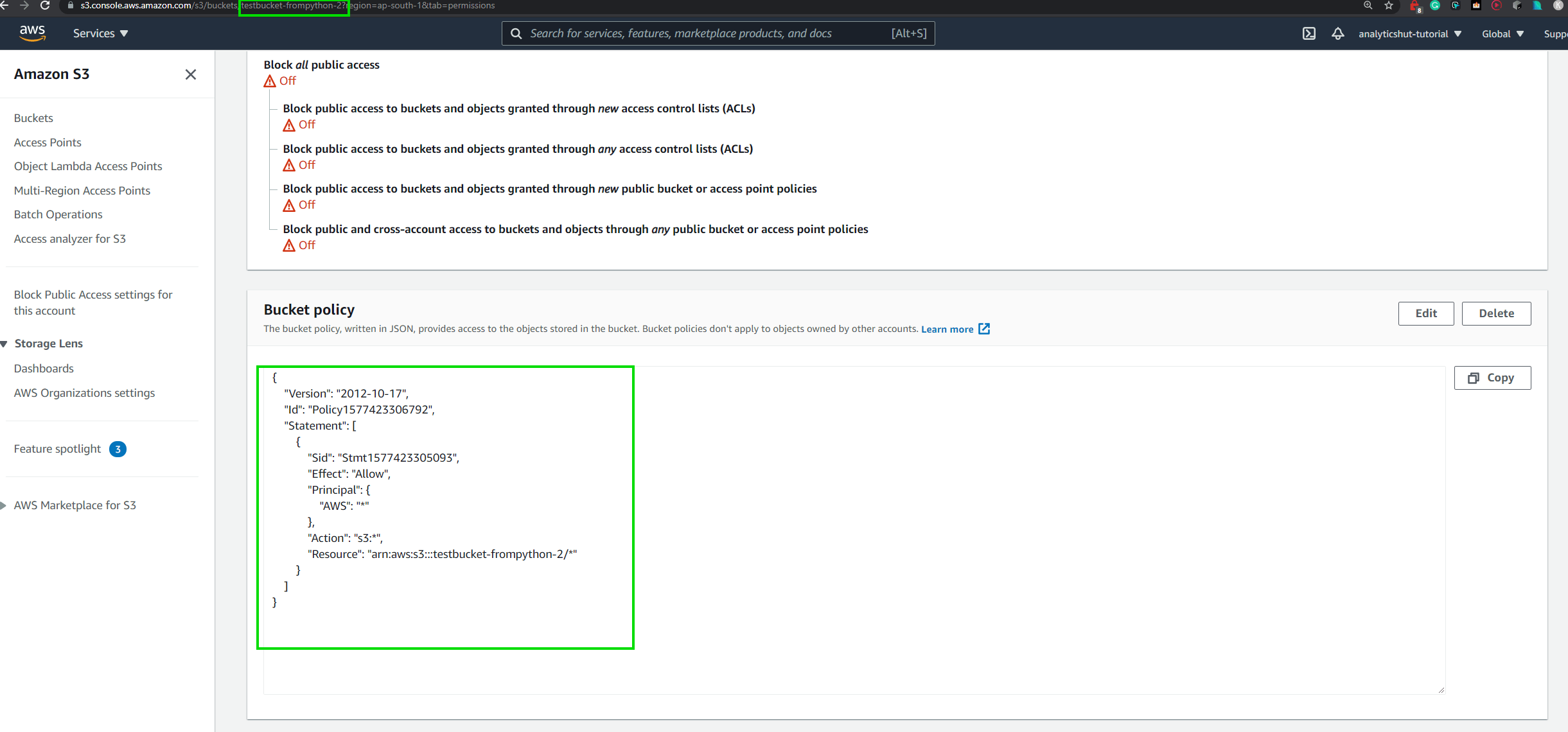Open the notifications bell
The height and width of the screenshot is (732, 1568).
coord(1338,33)
